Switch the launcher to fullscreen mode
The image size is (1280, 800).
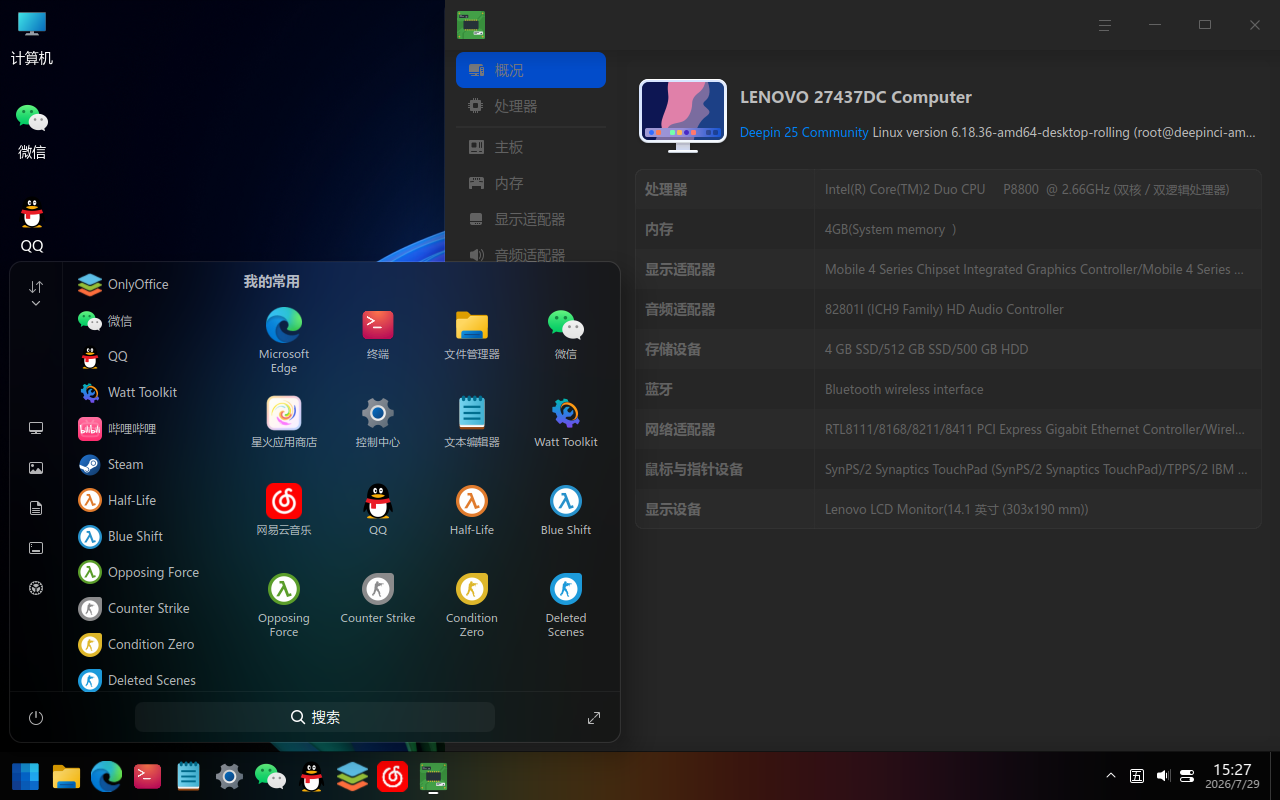pyautogui.click(x=594, y=718)
